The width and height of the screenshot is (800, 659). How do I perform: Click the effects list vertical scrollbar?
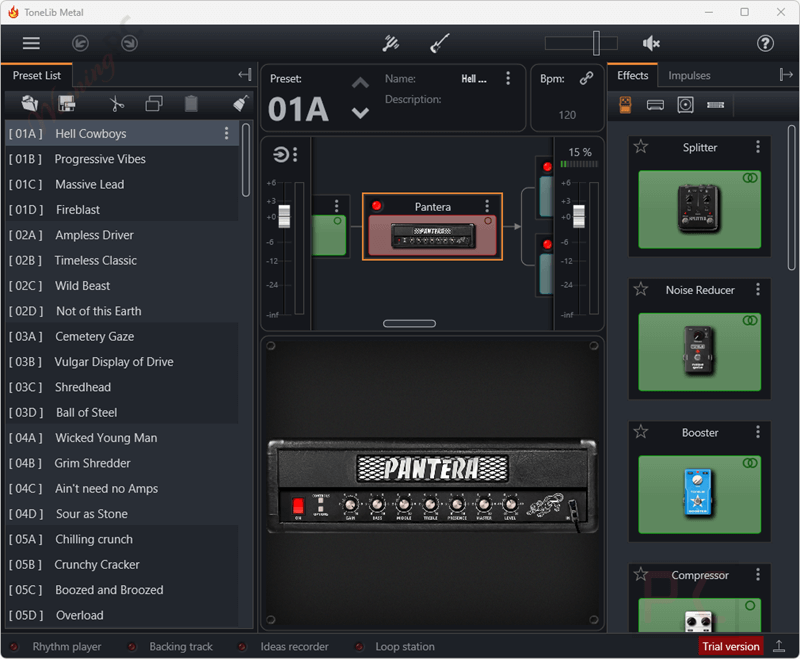tap(791, 197)
